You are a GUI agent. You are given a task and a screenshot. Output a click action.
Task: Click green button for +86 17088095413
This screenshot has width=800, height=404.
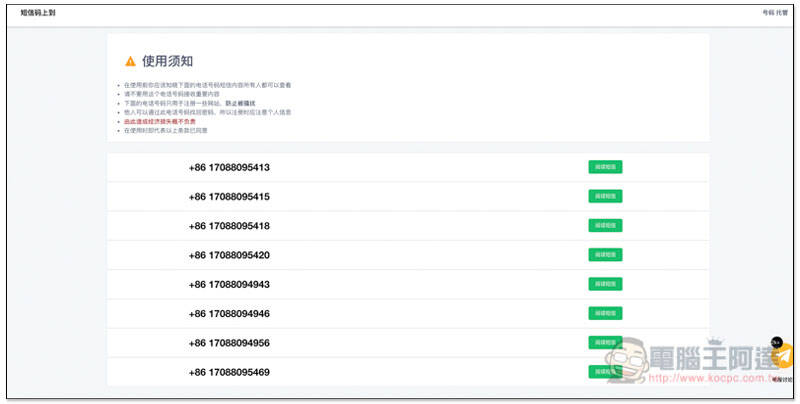605,167
